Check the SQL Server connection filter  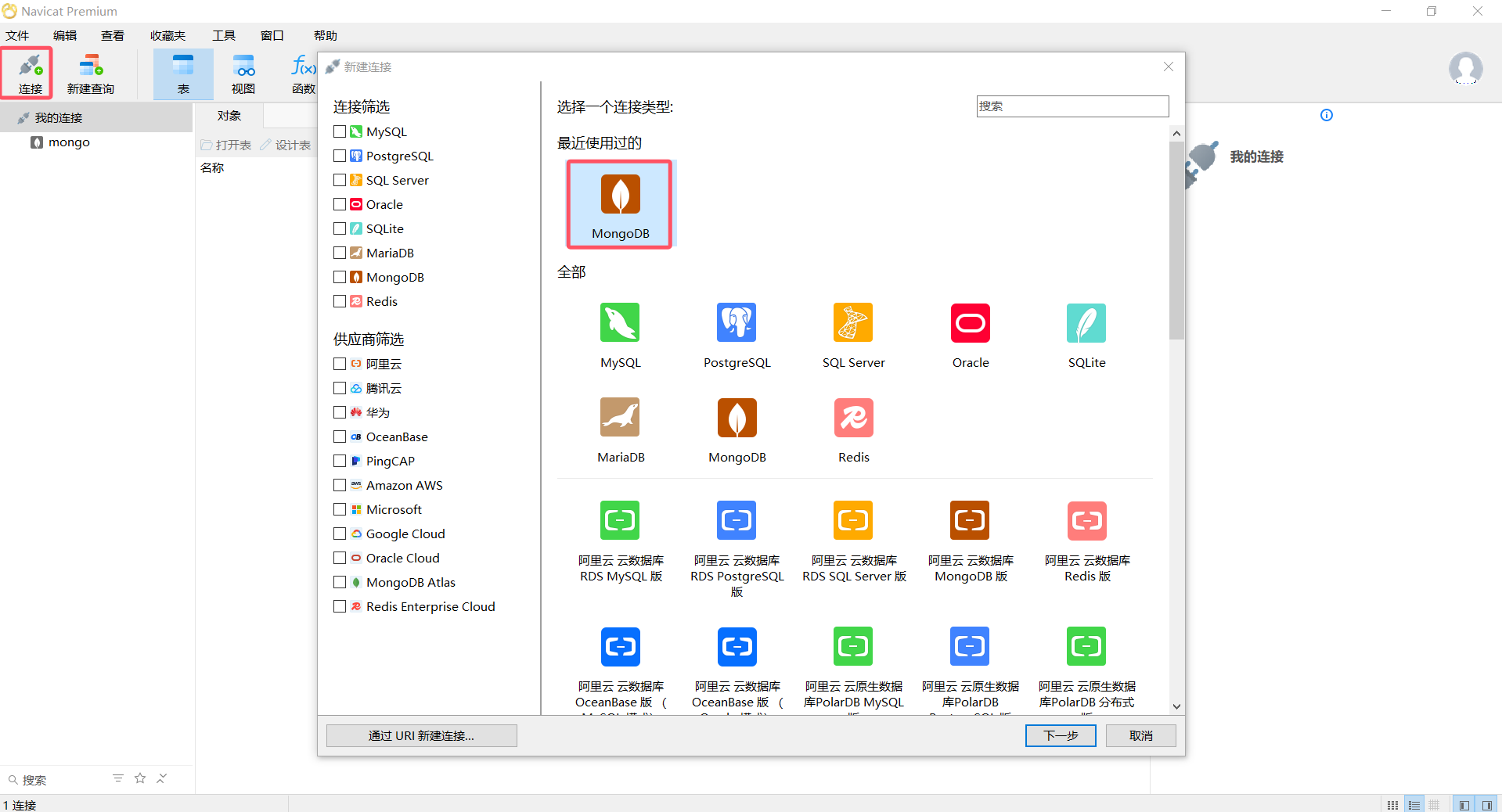(x=340, y=180)
